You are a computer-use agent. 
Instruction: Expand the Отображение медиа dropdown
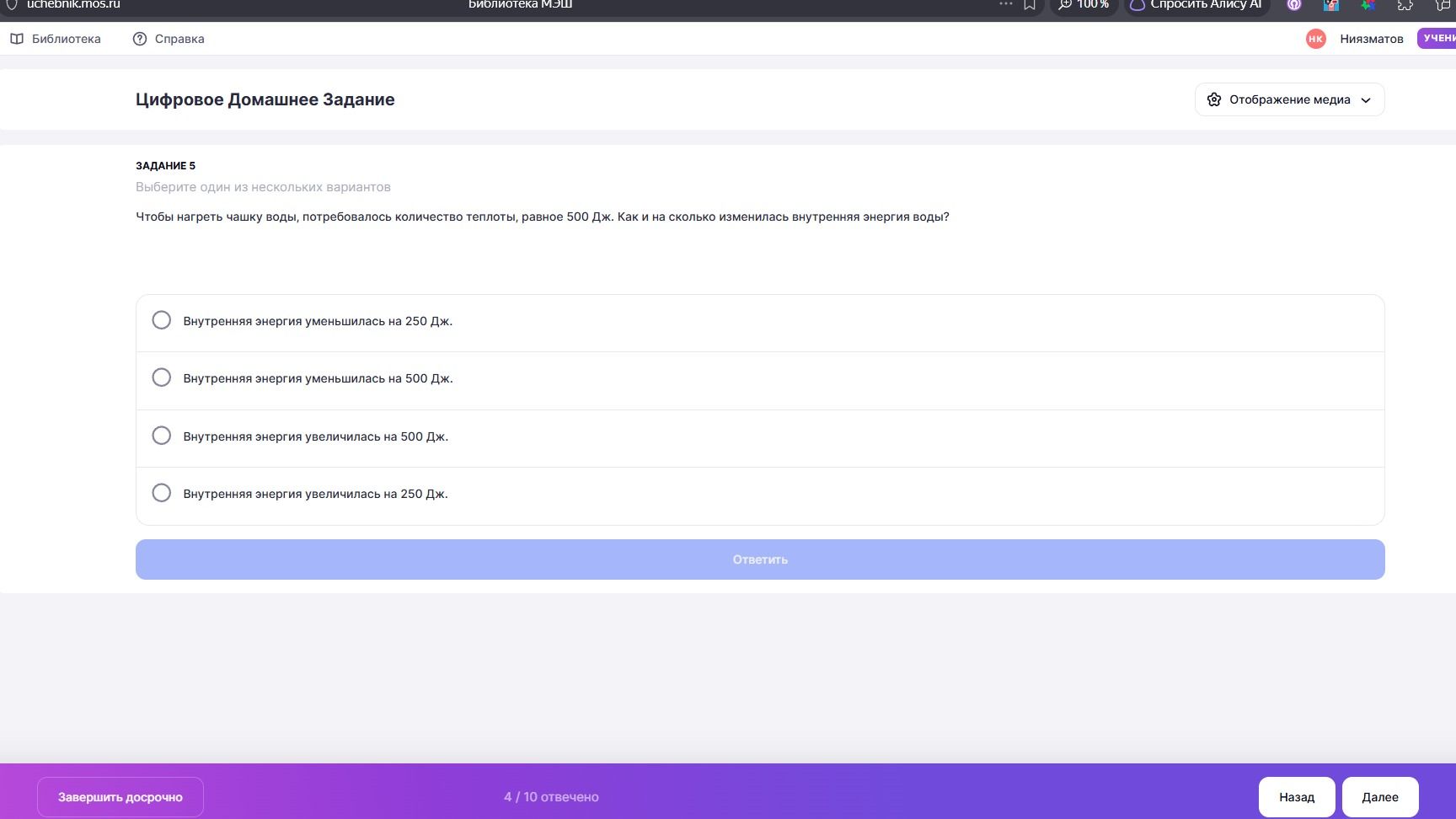tap(1289, 99)
